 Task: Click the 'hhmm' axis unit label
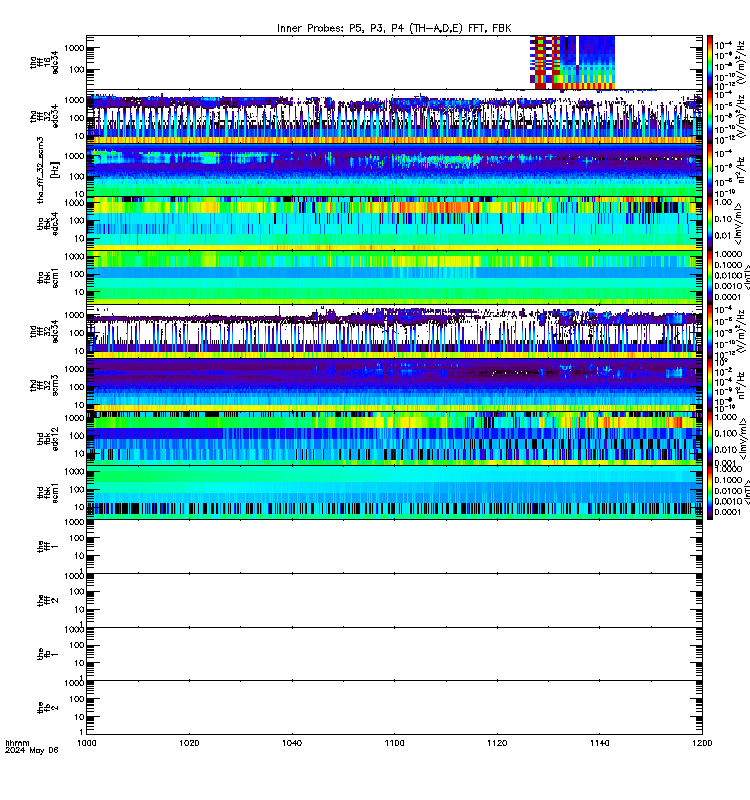coord(17,743)
